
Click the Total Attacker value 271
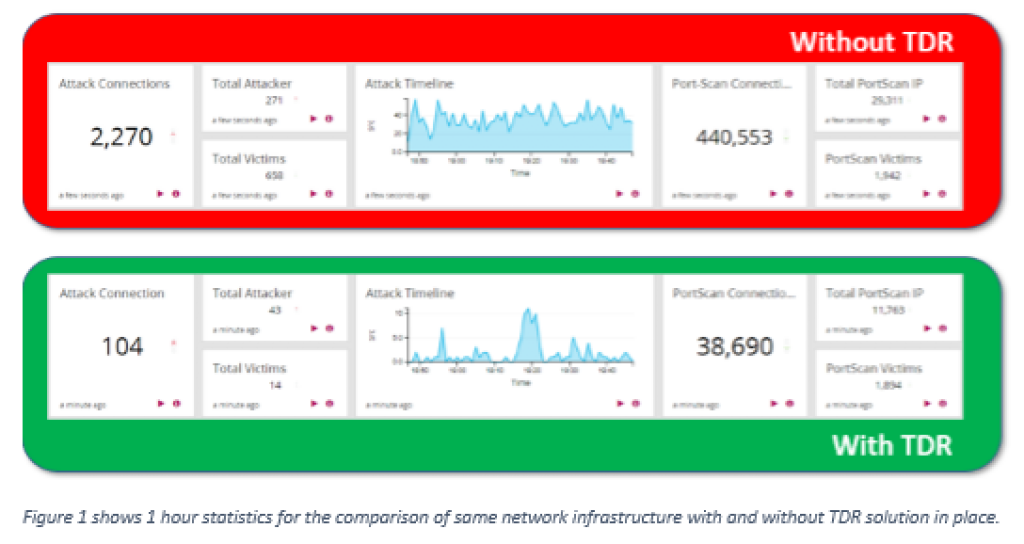[274, 101]
